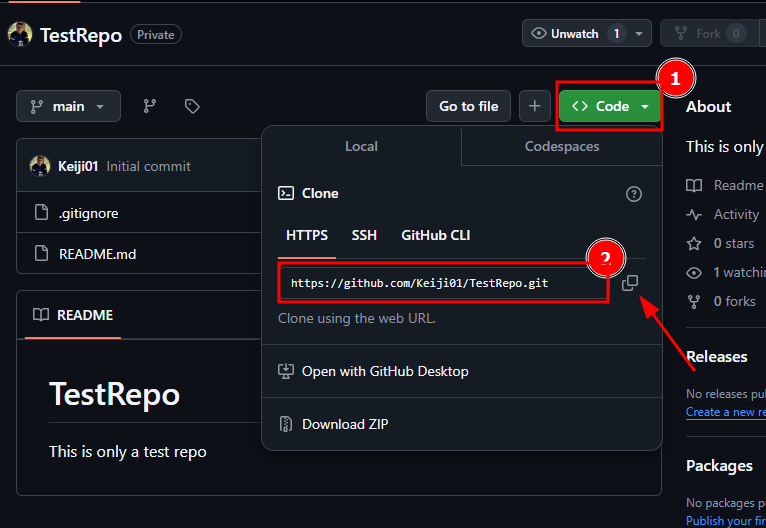Click the Go to file button
Screen dimensions: 766x528
coord(468,106)
